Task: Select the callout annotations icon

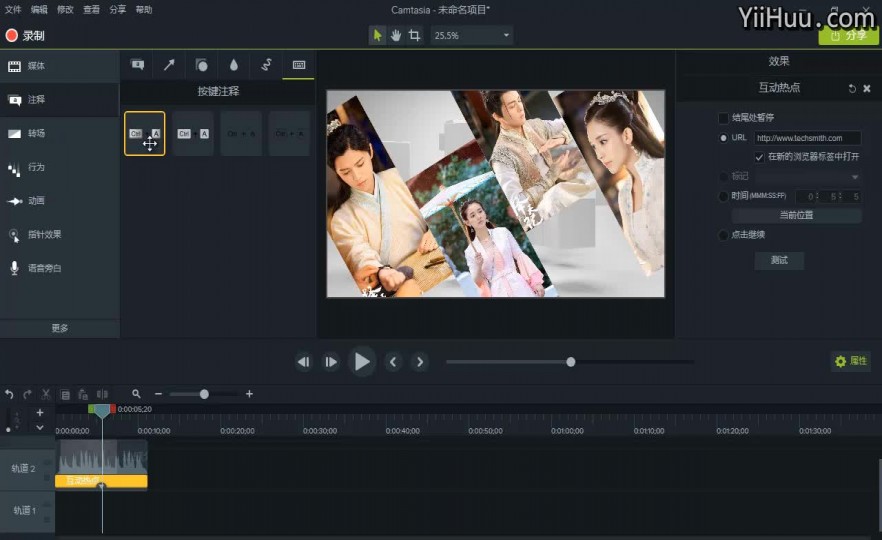Action: pos(137,65)
